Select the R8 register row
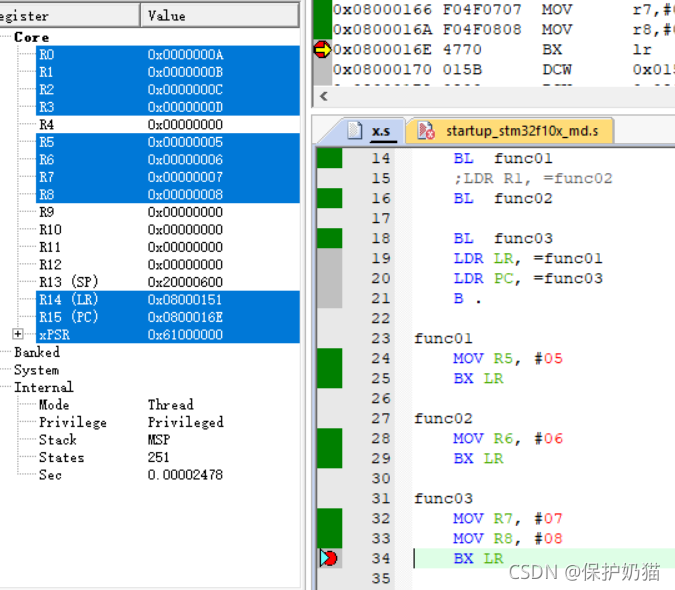The image size is (675, 590). 168,195
